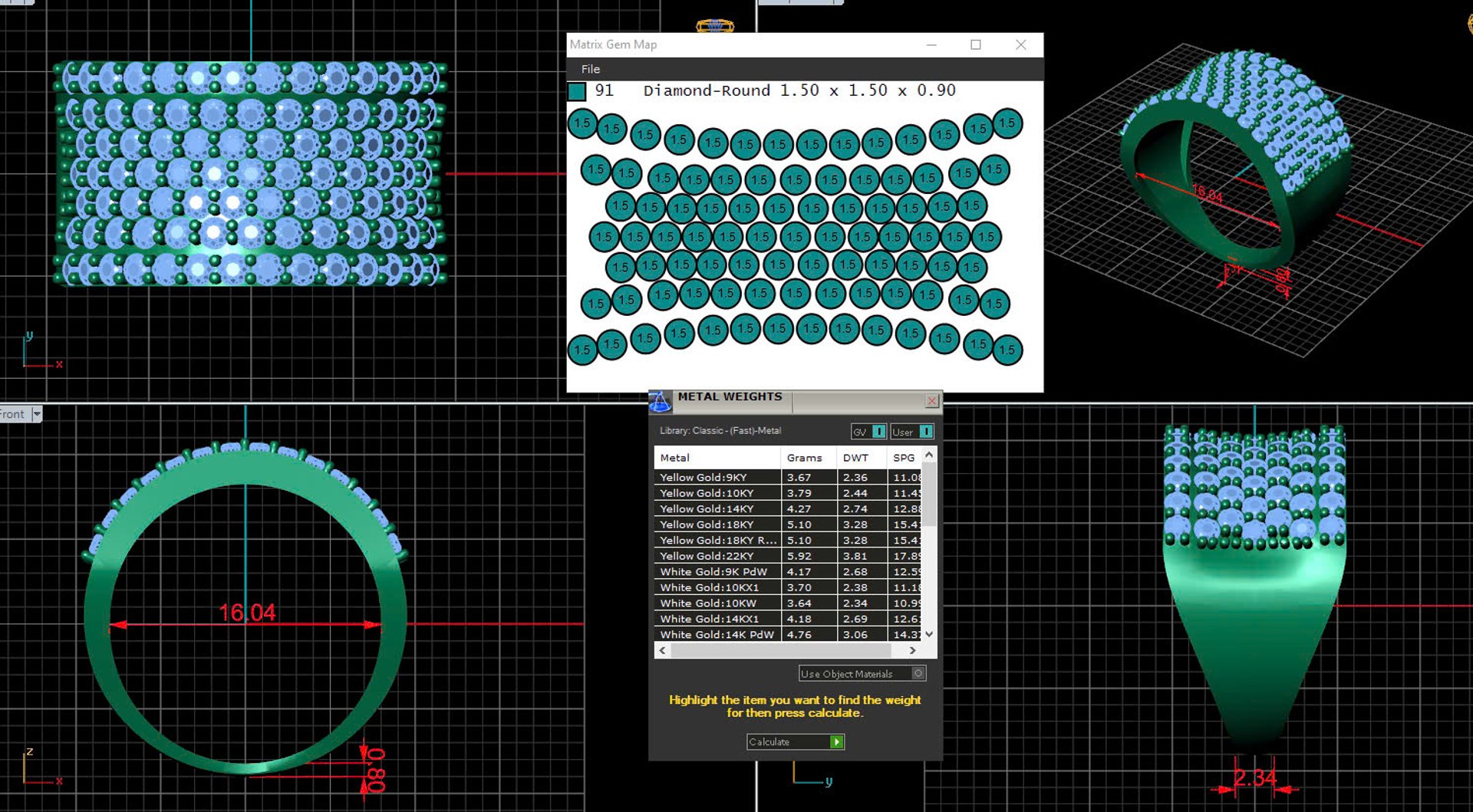
Task: Click the Front viewport label
Action: point(13,414)
